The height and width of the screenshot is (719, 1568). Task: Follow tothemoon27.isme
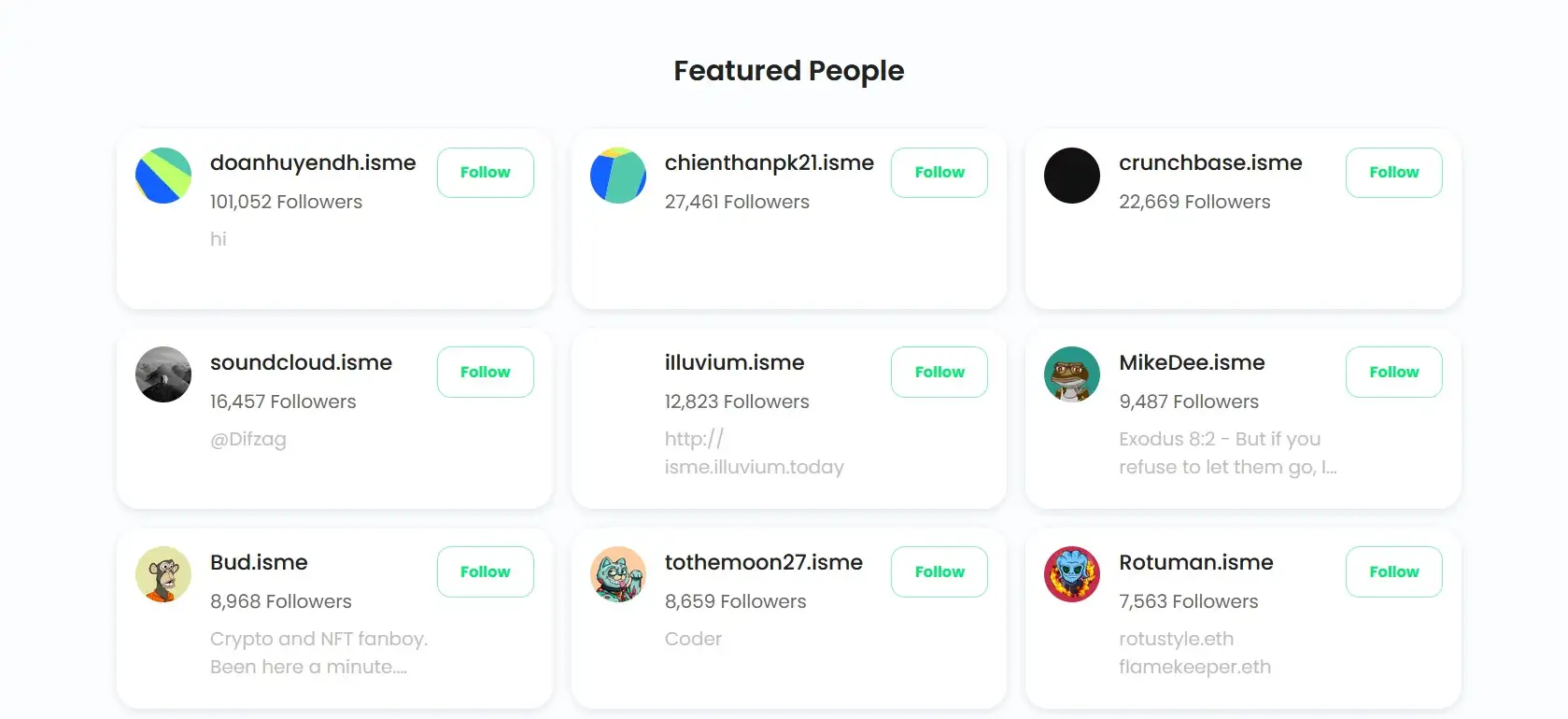click(x=939, y=571)
